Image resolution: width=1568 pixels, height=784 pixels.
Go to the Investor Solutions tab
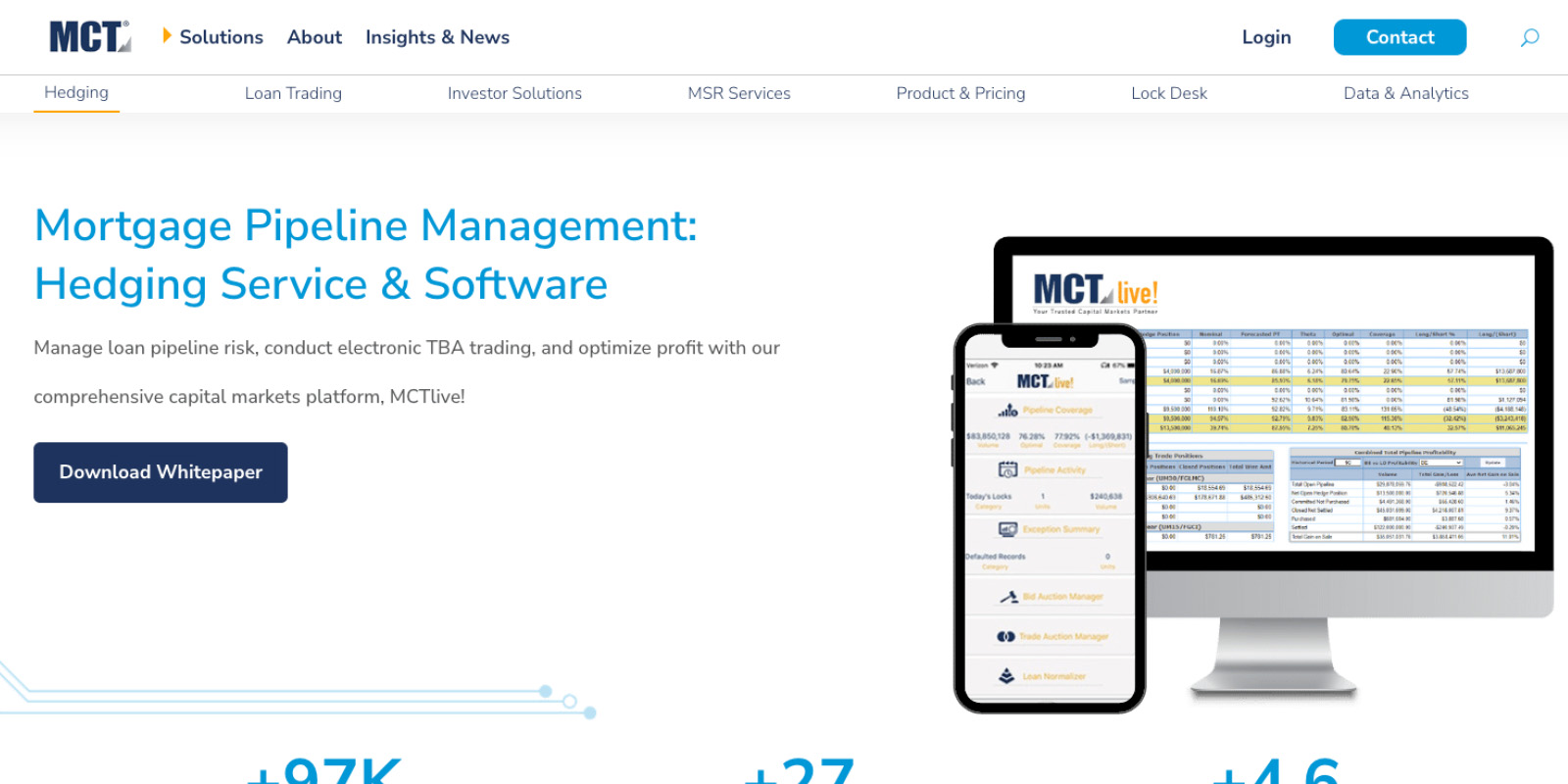click(514, 93)
